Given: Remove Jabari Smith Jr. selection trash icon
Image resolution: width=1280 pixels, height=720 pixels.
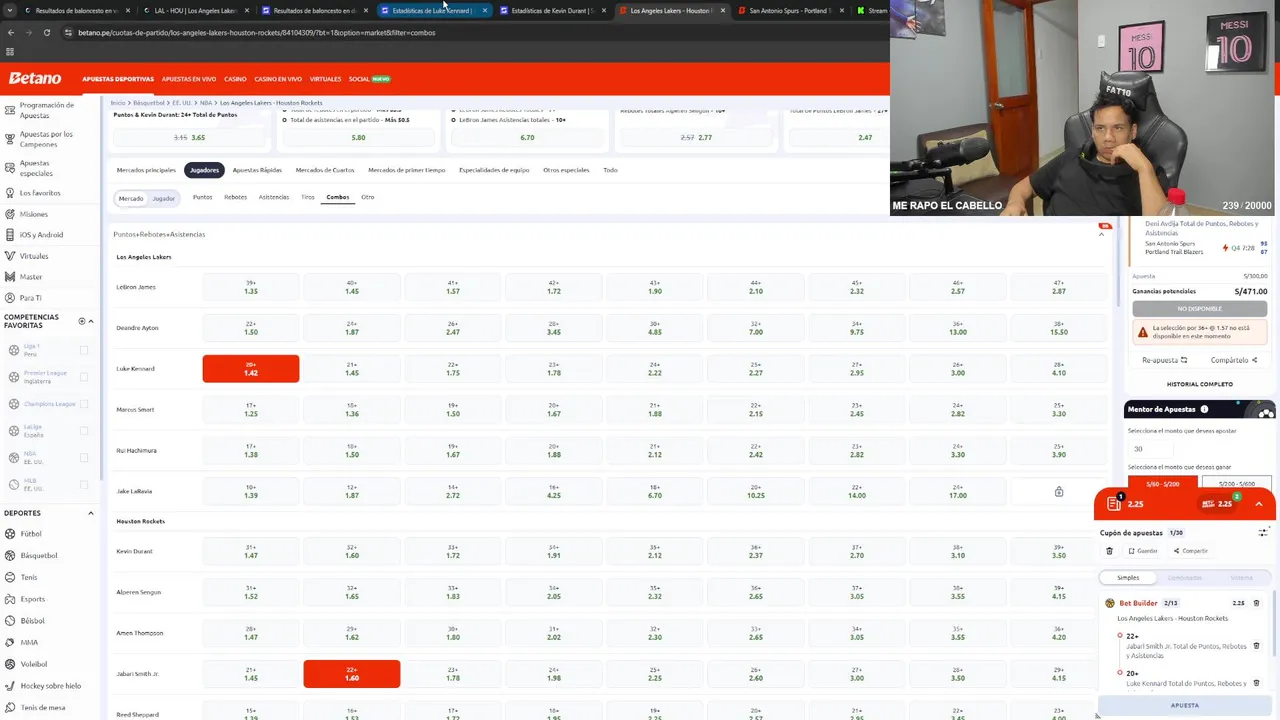Looking at the screenshot, I should point(1256,646).
